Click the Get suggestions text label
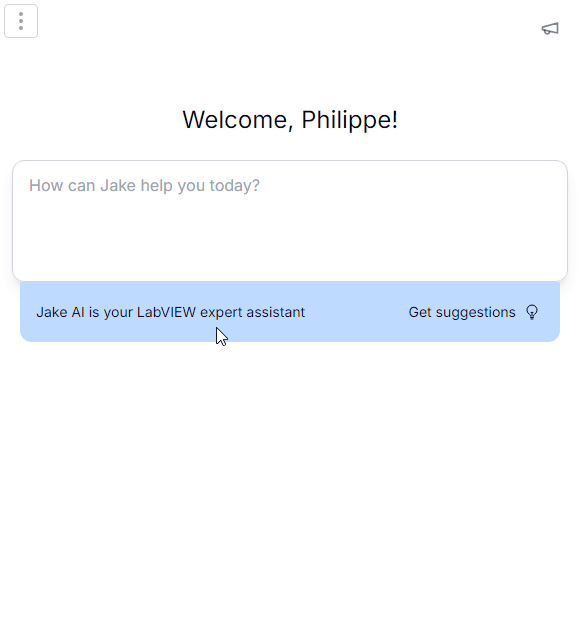The image size is (580, 635). point(462,312)
